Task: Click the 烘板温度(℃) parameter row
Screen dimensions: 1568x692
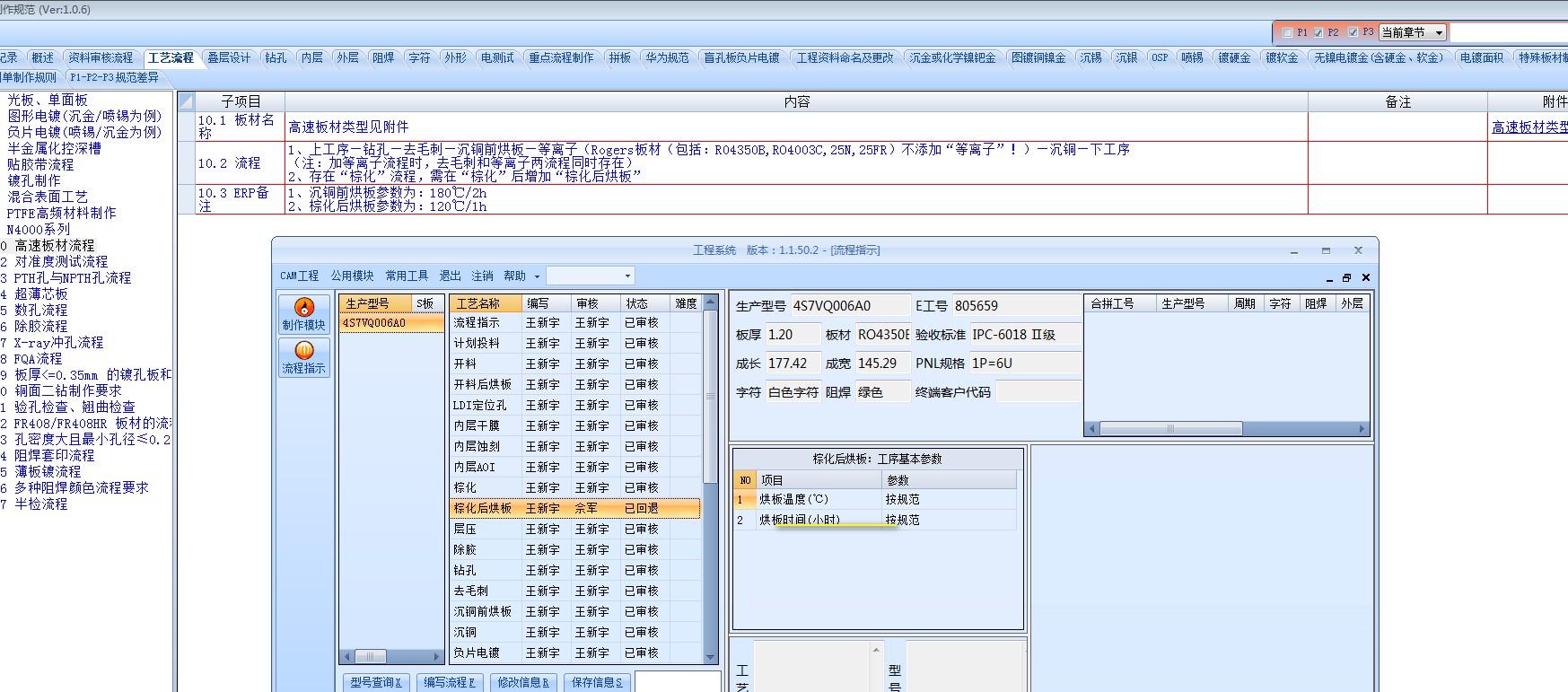Action: (875, 499)
